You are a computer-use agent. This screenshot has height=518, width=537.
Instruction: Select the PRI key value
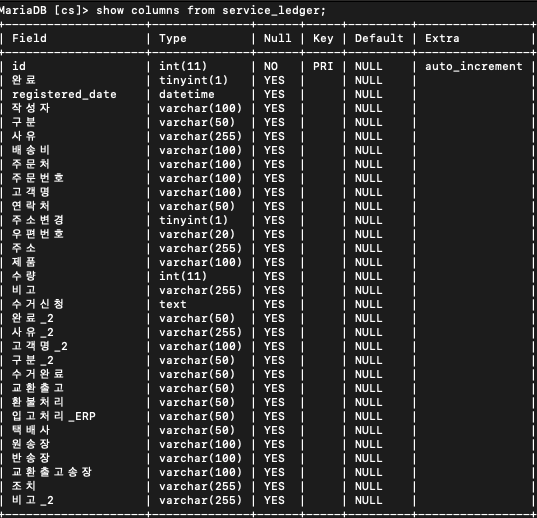point(323,66)
